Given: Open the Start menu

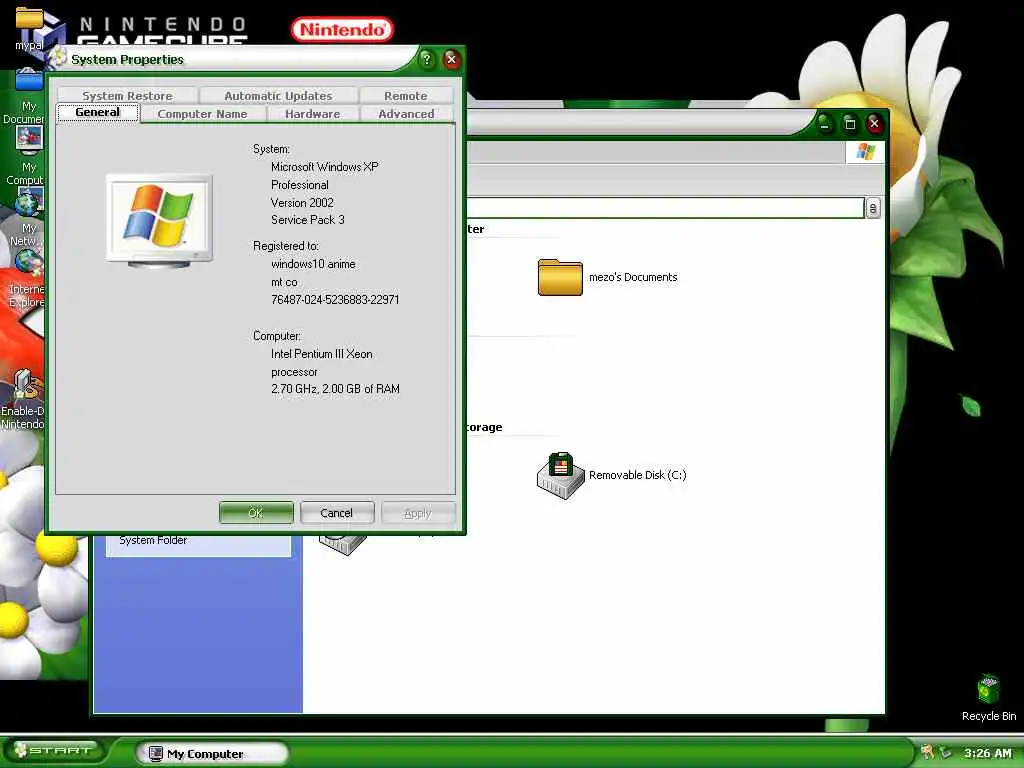Looking at the screenshot, I should click(55, 751).
